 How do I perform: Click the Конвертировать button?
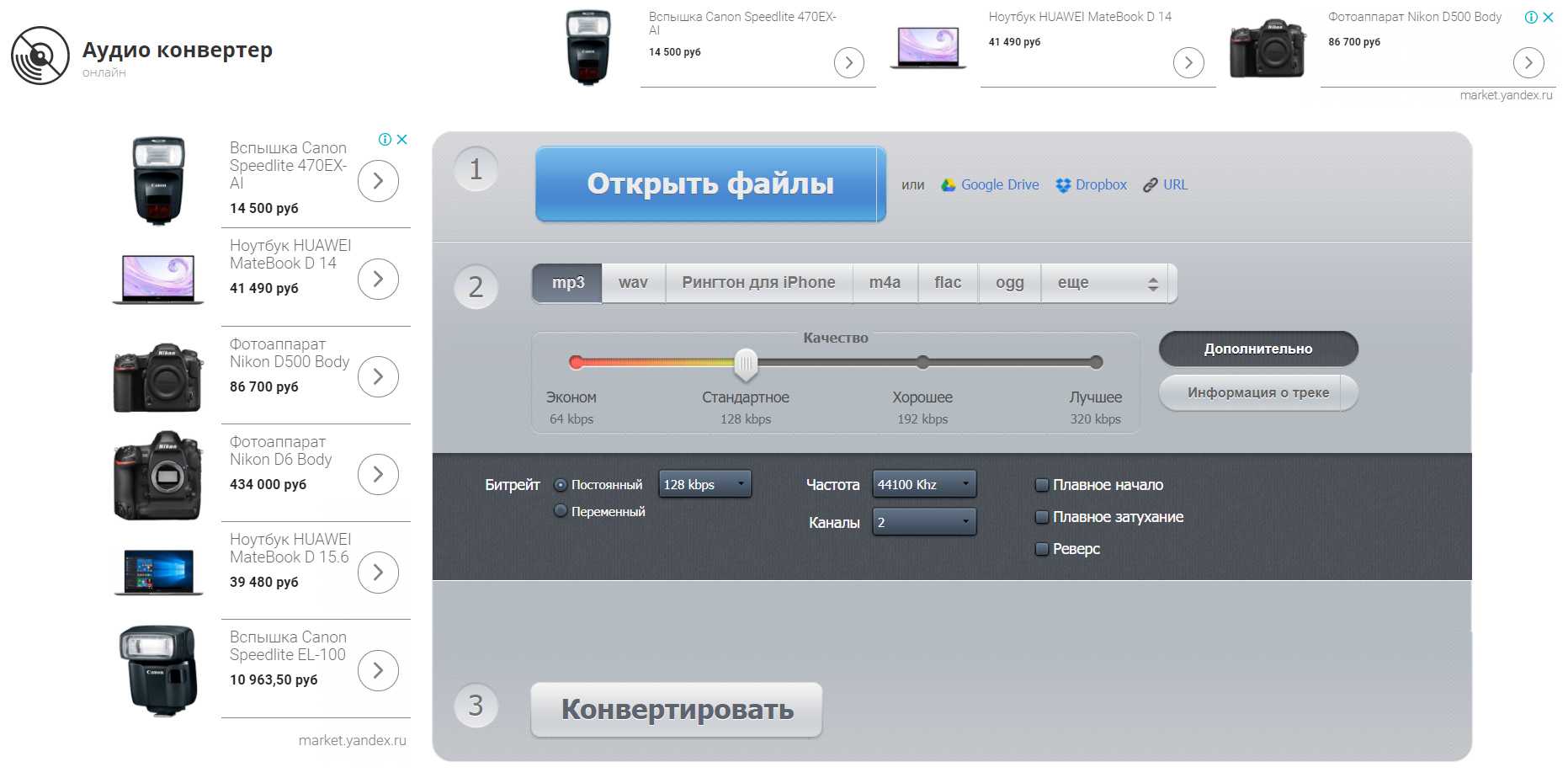tap(677, 710)
